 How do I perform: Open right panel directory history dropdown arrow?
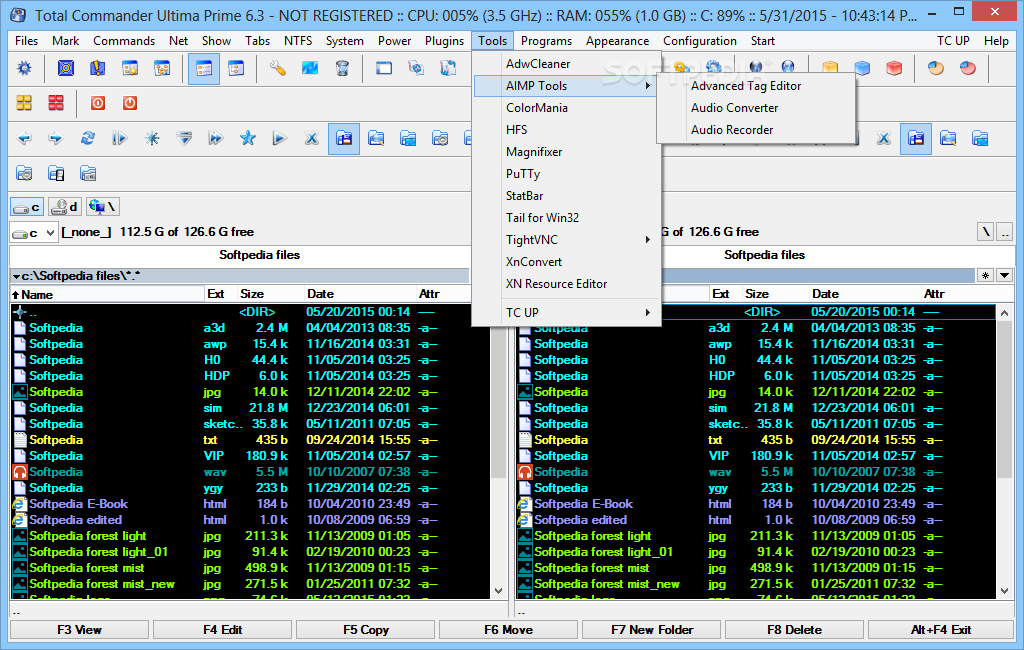pyautogui.click(x=1004, y=276)
